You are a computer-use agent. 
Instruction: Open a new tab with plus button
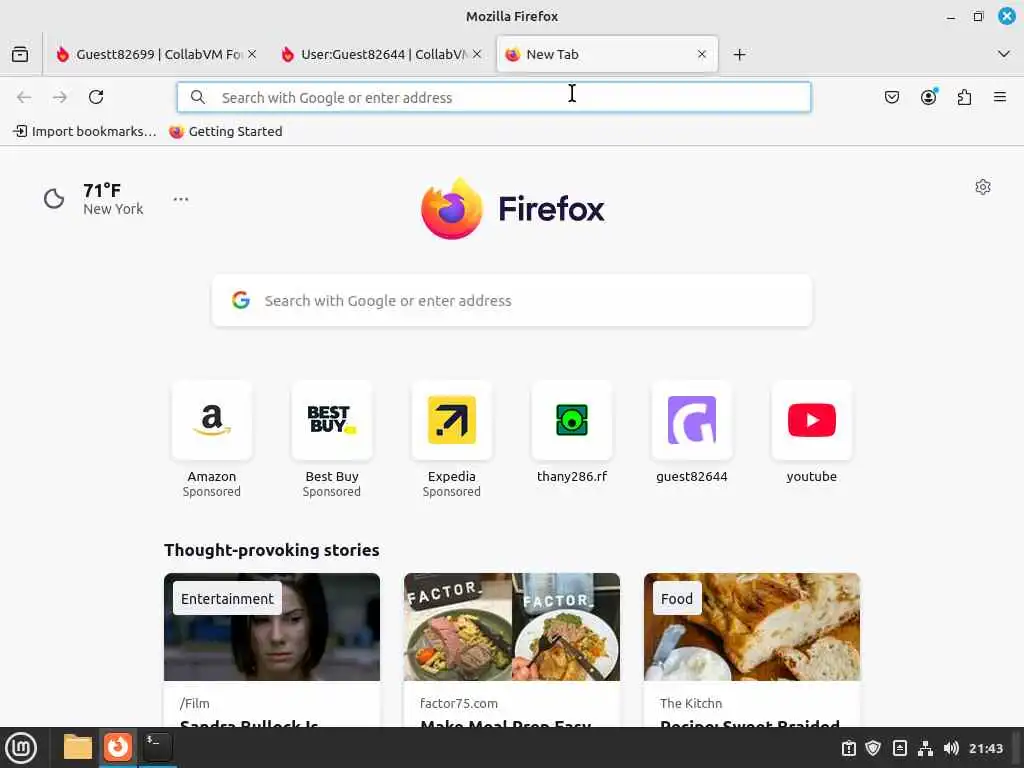(739, 54)
